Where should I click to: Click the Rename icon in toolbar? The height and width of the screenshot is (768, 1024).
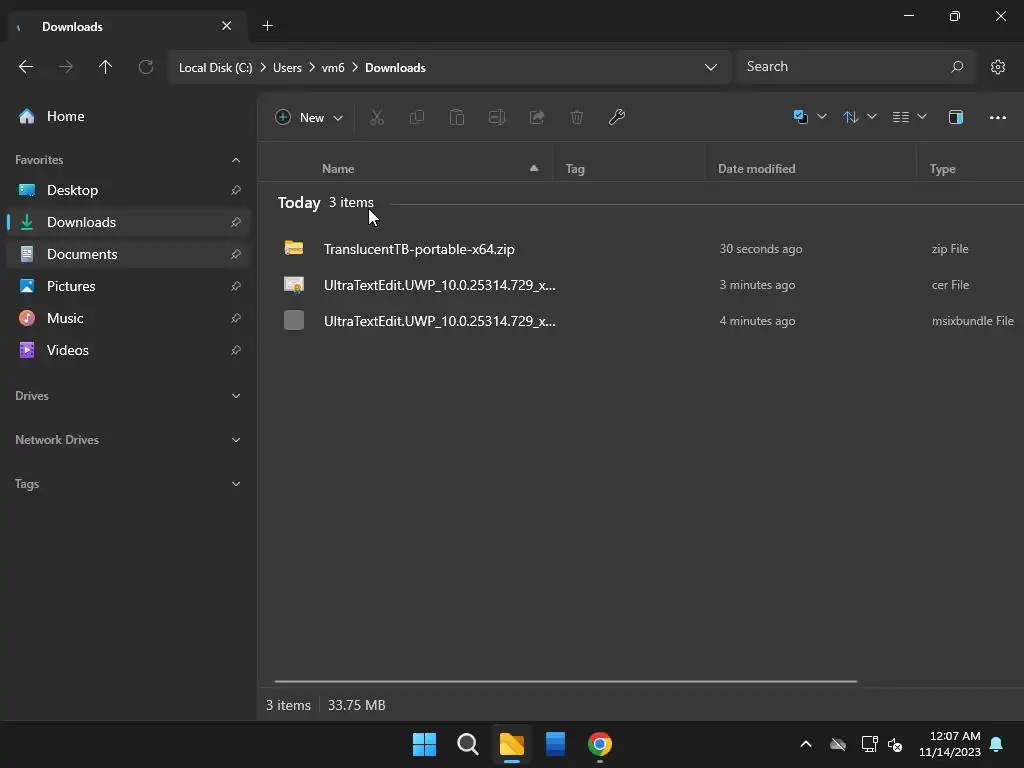tap(497, 117)
